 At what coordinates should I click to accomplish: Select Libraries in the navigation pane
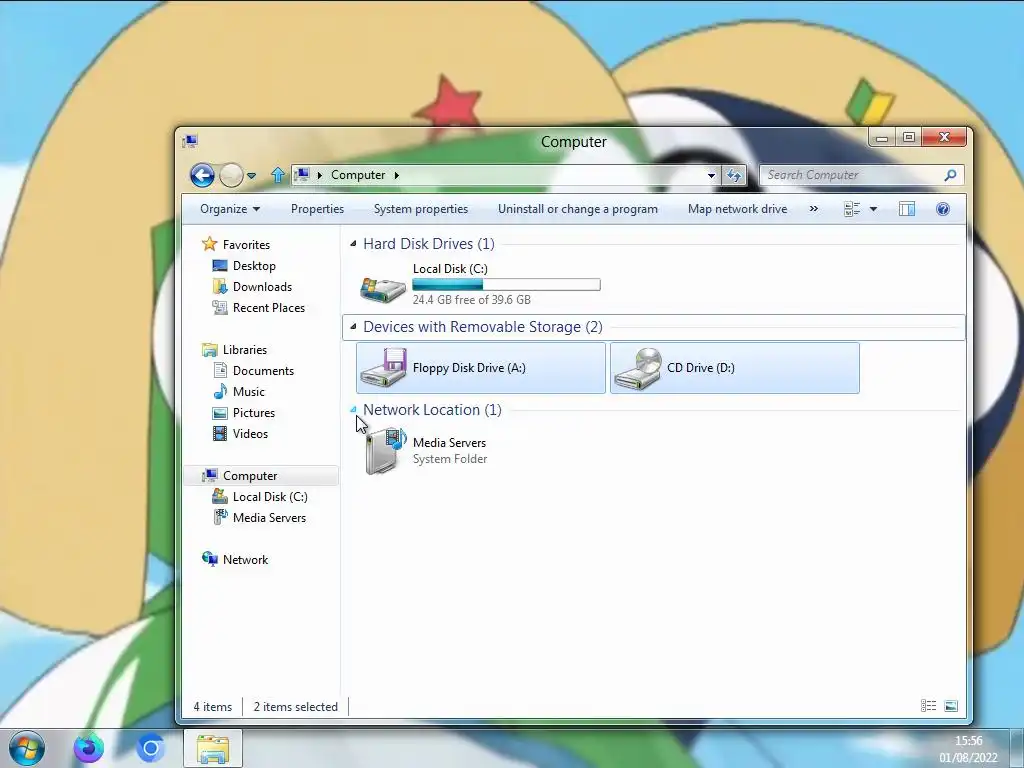[244, 349]
